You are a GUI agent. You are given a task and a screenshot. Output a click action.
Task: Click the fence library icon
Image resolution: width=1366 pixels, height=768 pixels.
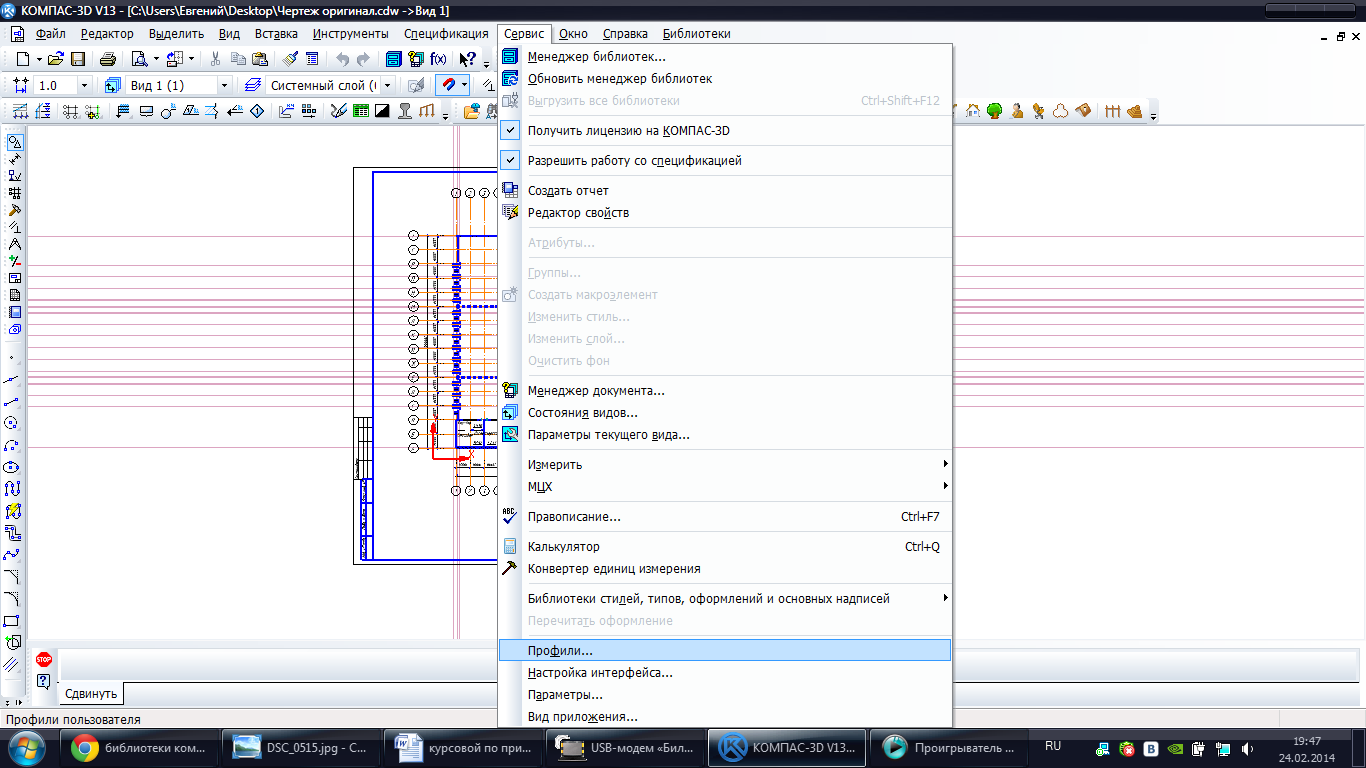coord(1112,111)
